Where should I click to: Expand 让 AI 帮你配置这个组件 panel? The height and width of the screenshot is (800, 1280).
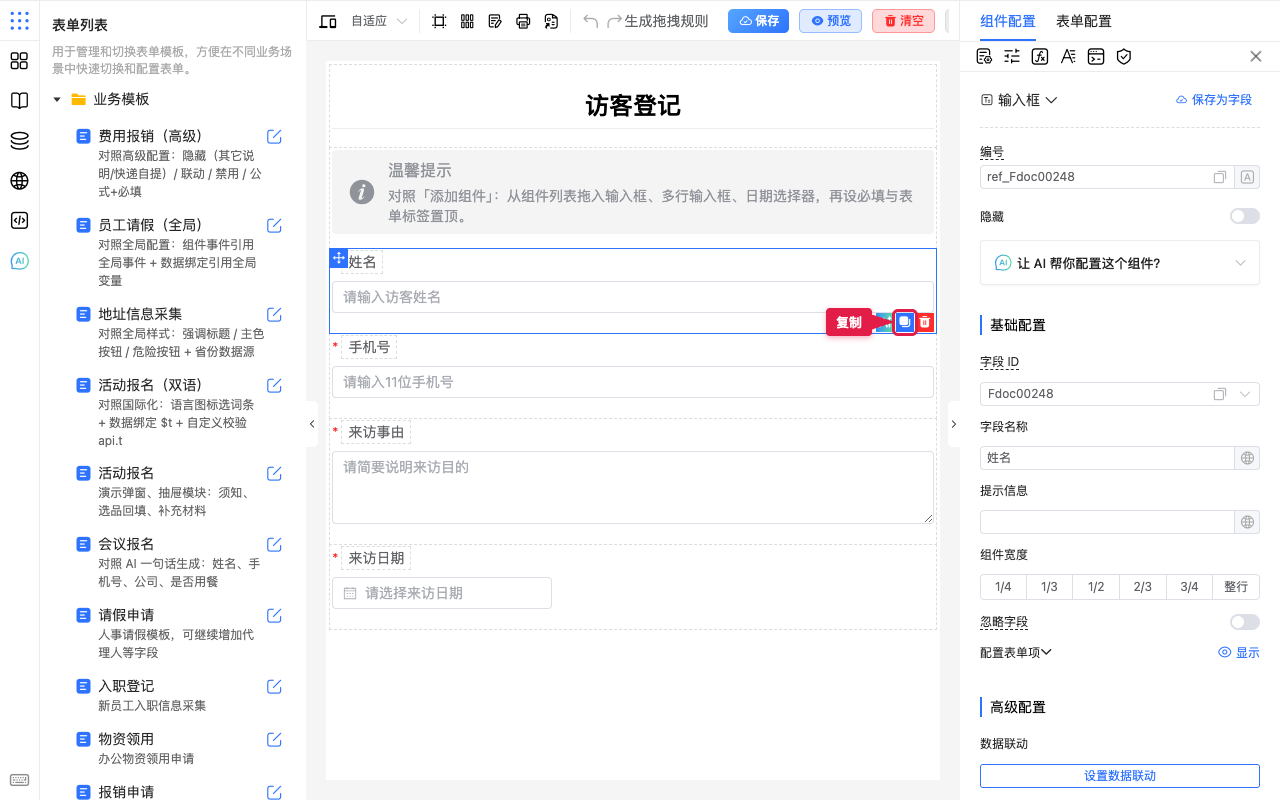[1120, 263]
